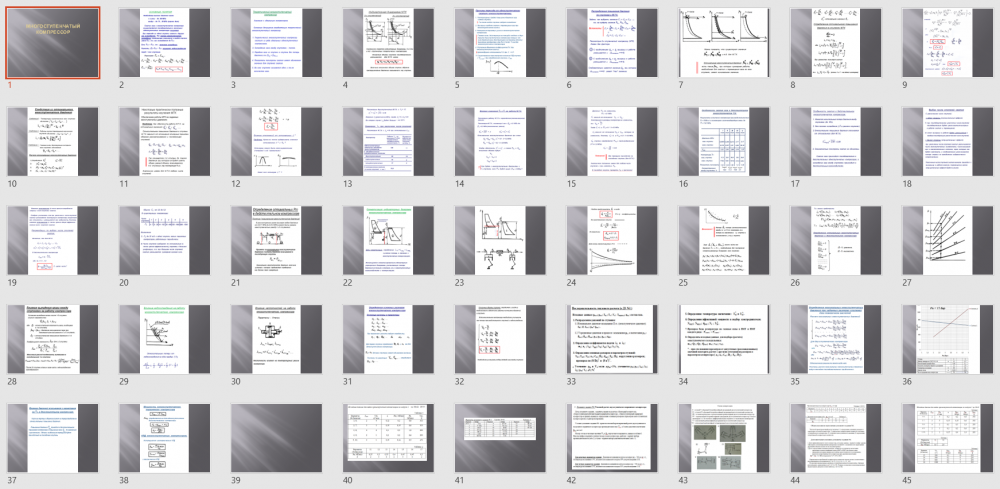Select slide 29 thumbnail
Screen dimensions: 1000x489
coord(165,339)
